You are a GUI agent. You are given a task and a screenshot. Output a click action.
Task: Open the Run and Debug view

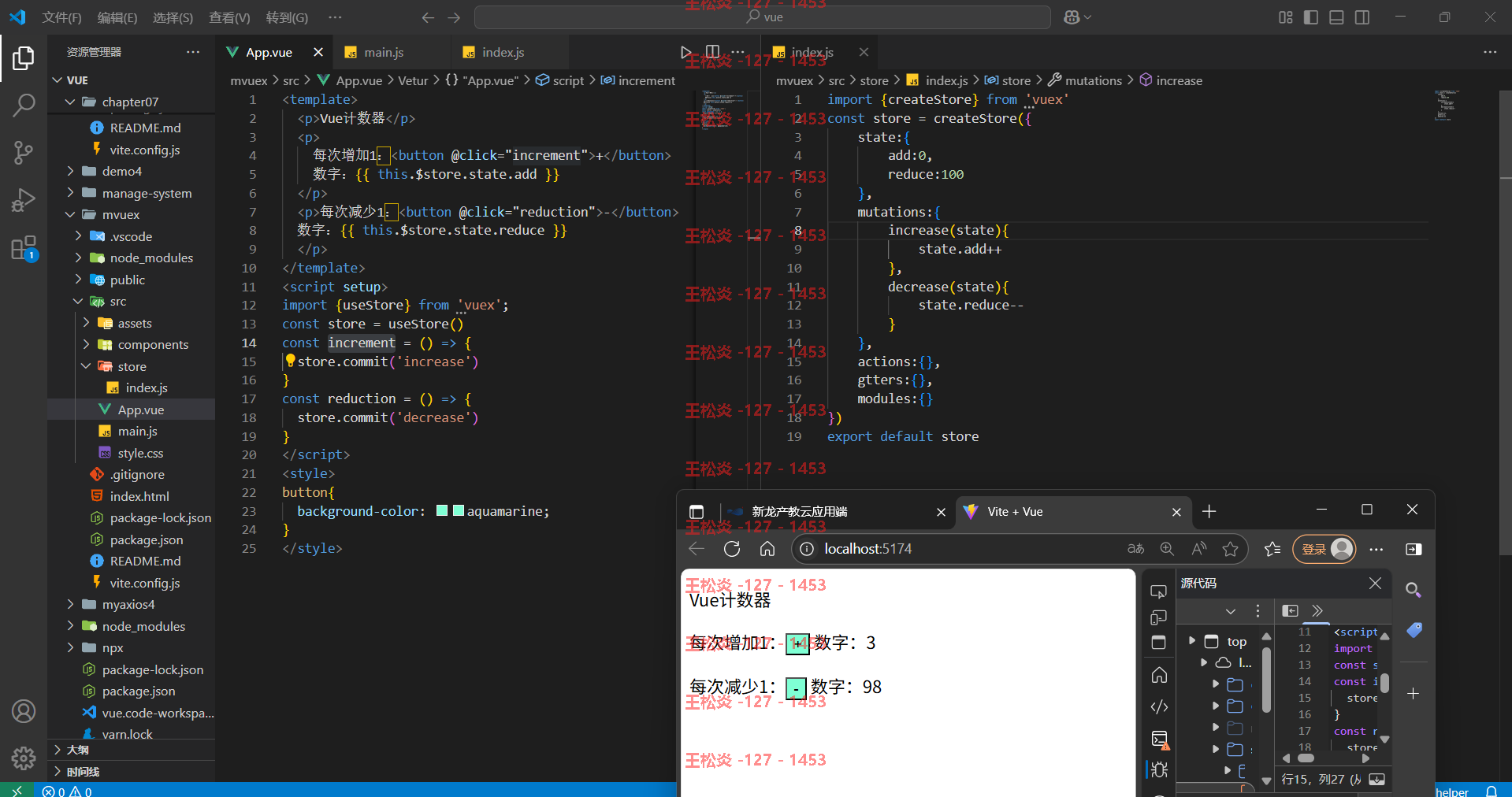click(x=24, y=200)
